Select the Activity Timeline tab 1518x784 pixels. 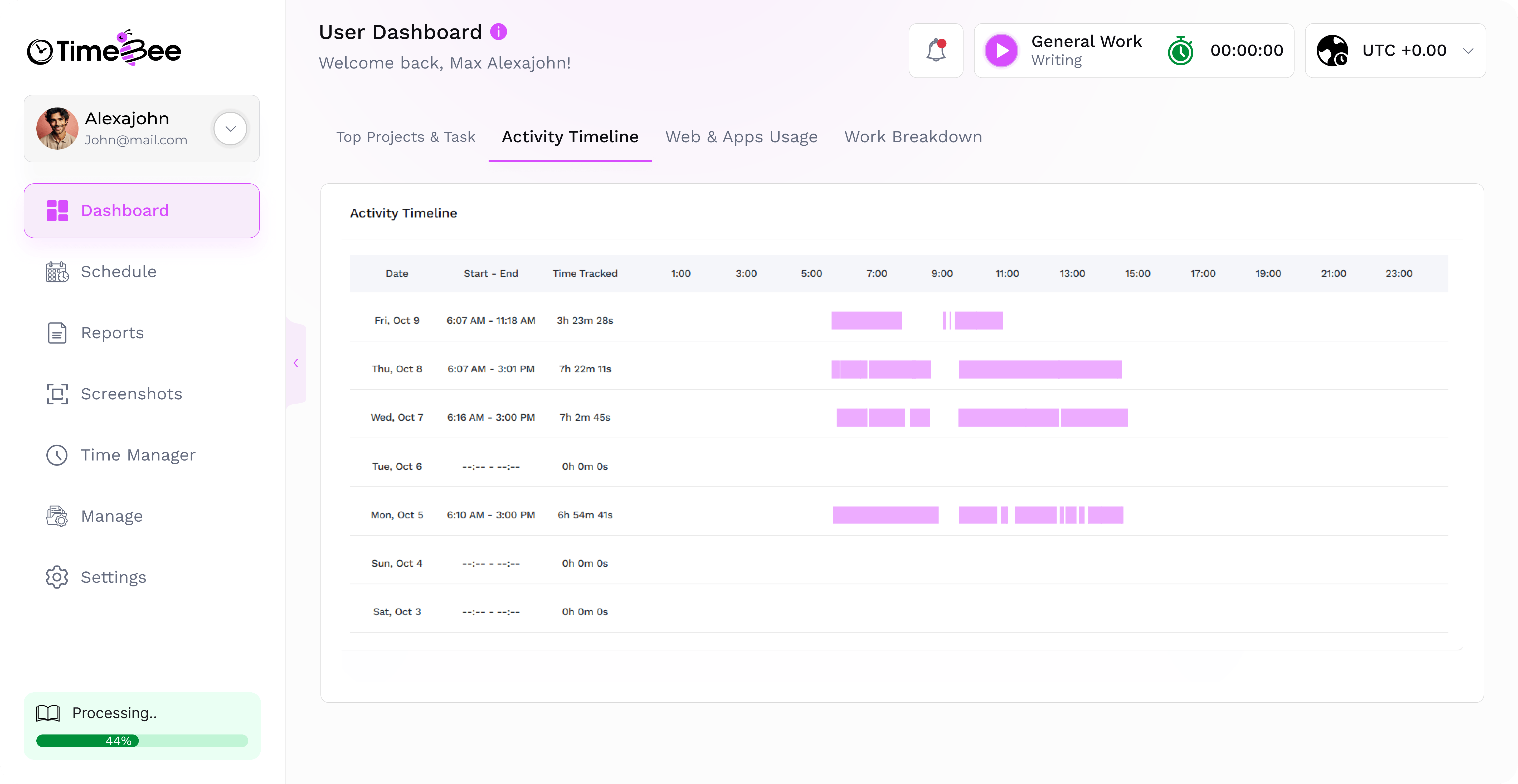(570, 137)
